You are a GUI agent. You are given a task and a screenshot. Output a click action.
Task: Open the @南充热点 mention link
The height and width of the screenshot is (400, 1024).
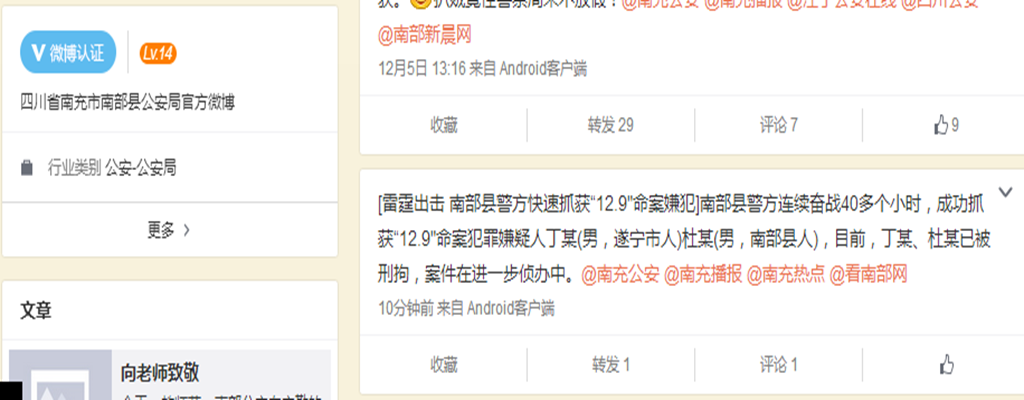(x=786, y=275)
